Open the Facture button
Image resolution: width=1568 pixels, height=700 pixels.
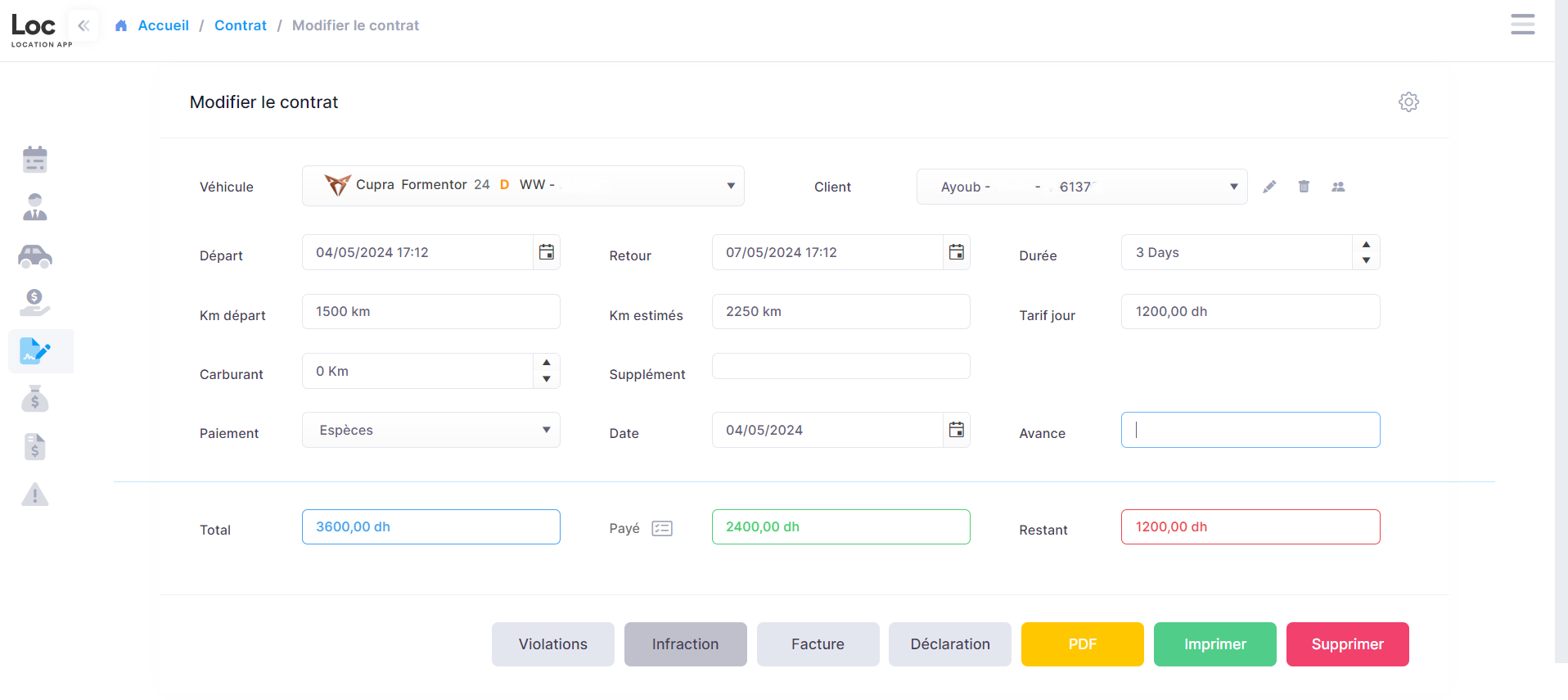click(818, 644)
